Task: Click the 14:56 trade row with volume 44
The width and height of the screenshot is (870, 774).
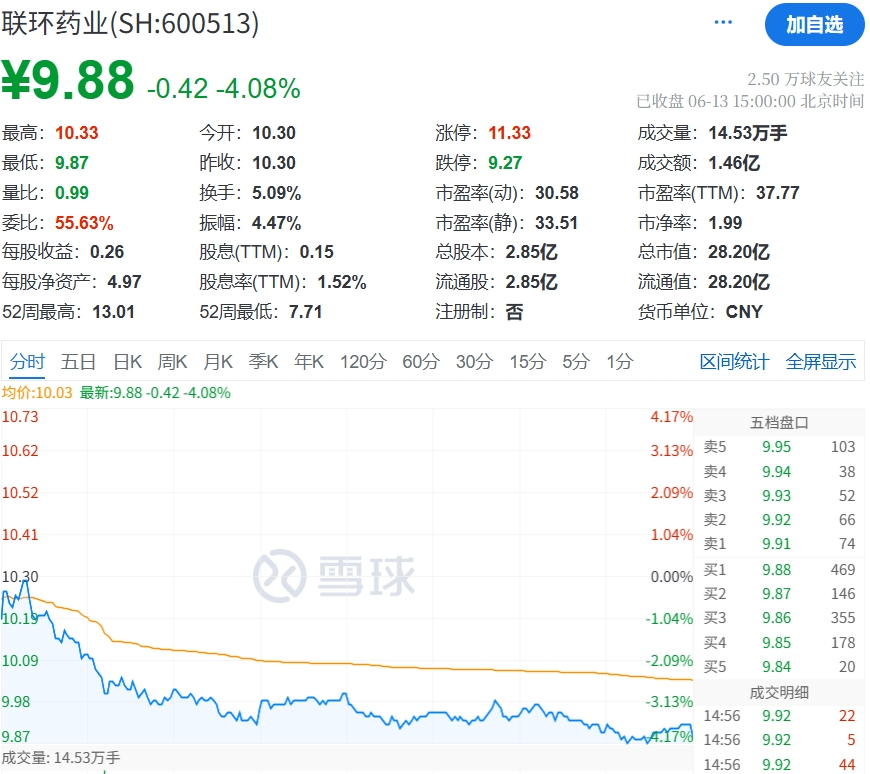Action: (779, 765)
